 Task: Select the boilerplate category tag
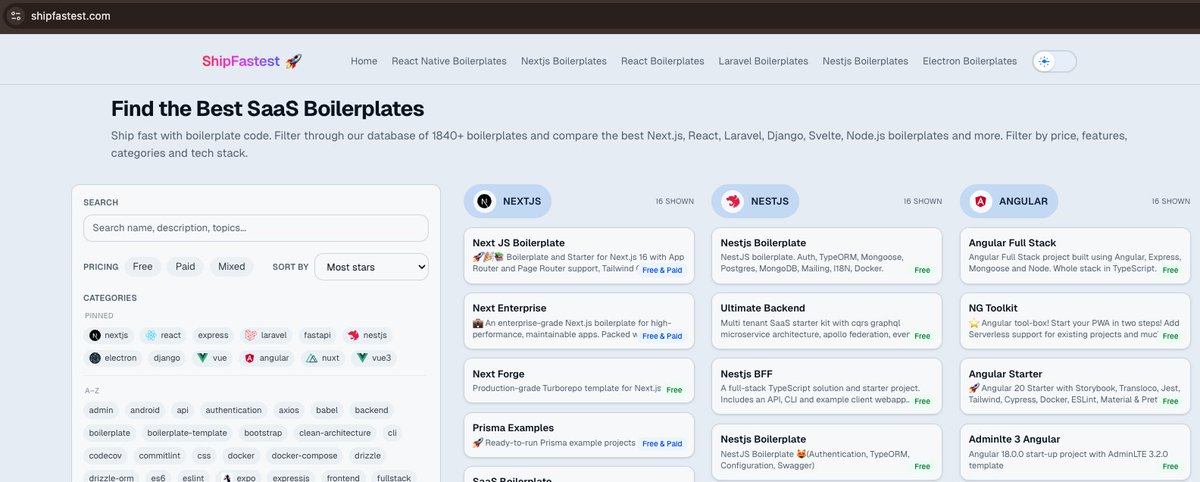110,433
